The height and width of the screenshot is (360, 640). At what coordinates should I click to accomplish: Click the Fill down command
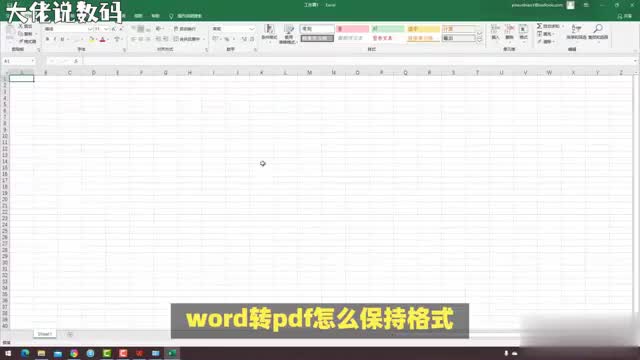tap(545, 34)
